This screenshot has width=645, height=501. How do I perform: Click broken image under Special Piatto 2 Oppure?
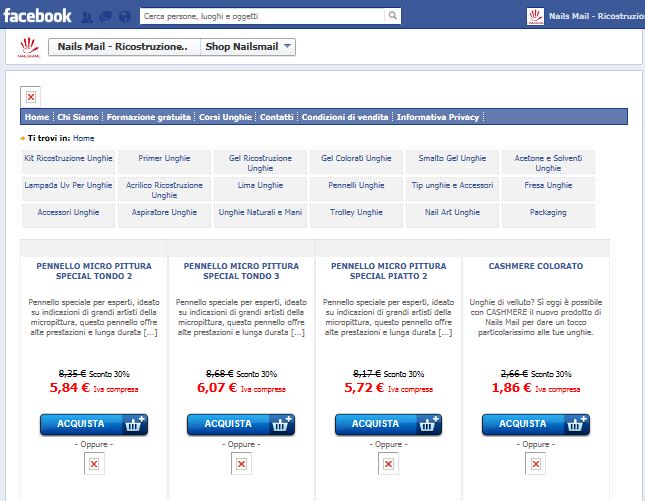pos(388,464)
